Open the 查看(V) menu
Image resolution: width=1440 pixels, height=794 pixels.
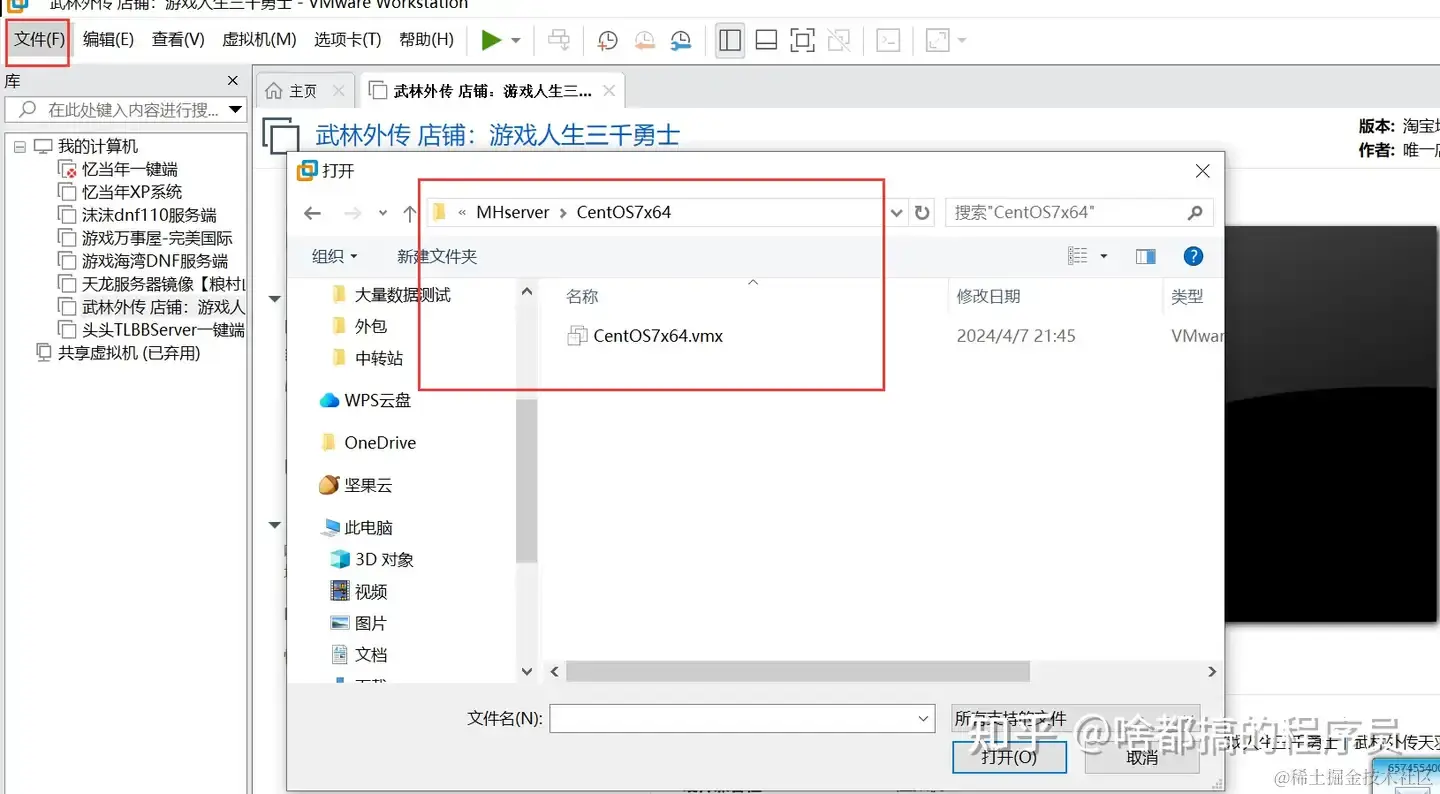(x=178, y=40)
